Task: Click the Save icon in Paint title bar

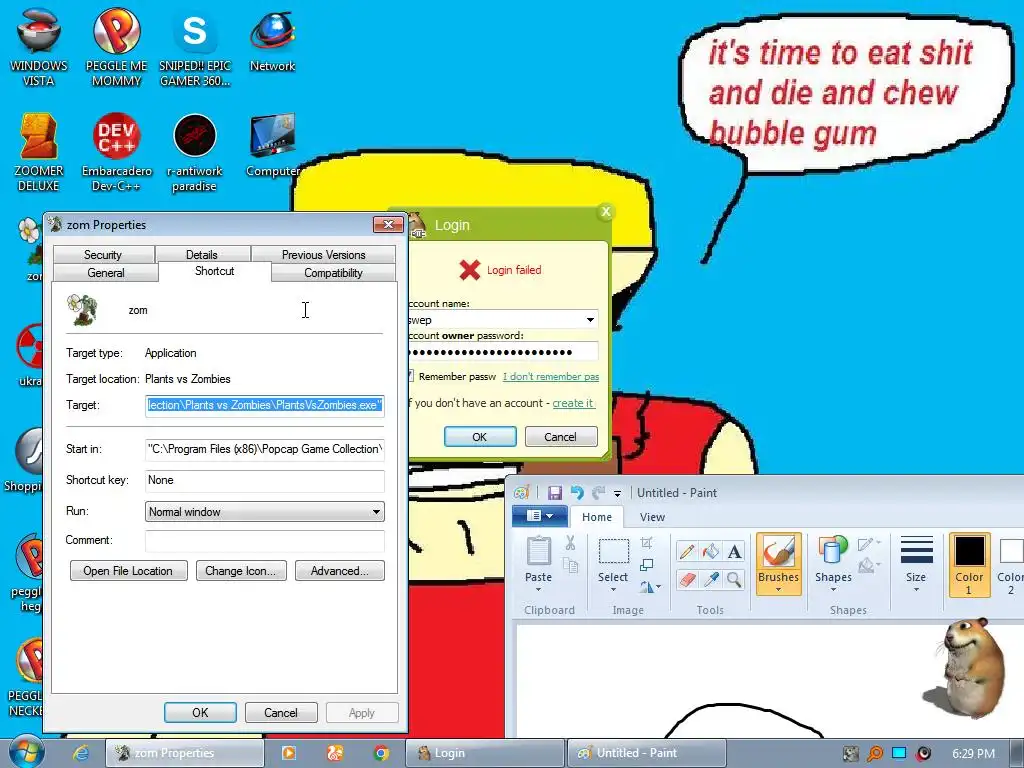Action: point(554,492)
